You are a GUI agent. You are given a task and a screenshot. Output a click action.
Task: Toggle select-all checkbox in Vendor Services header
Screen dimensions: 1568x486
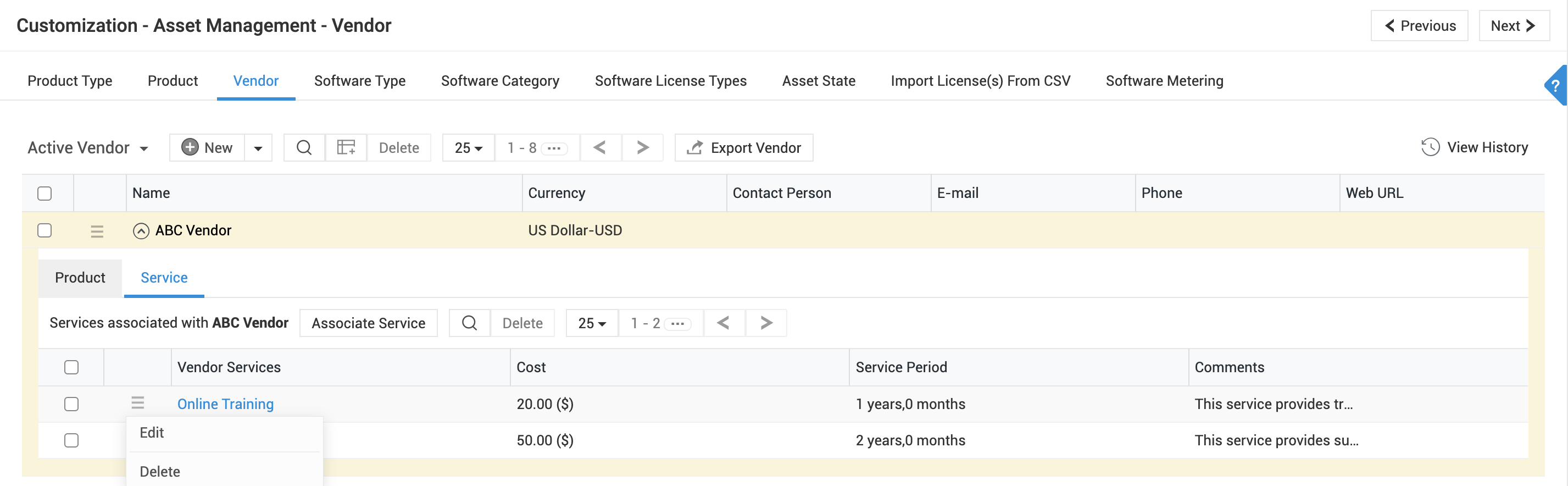(x=71, y=367)
